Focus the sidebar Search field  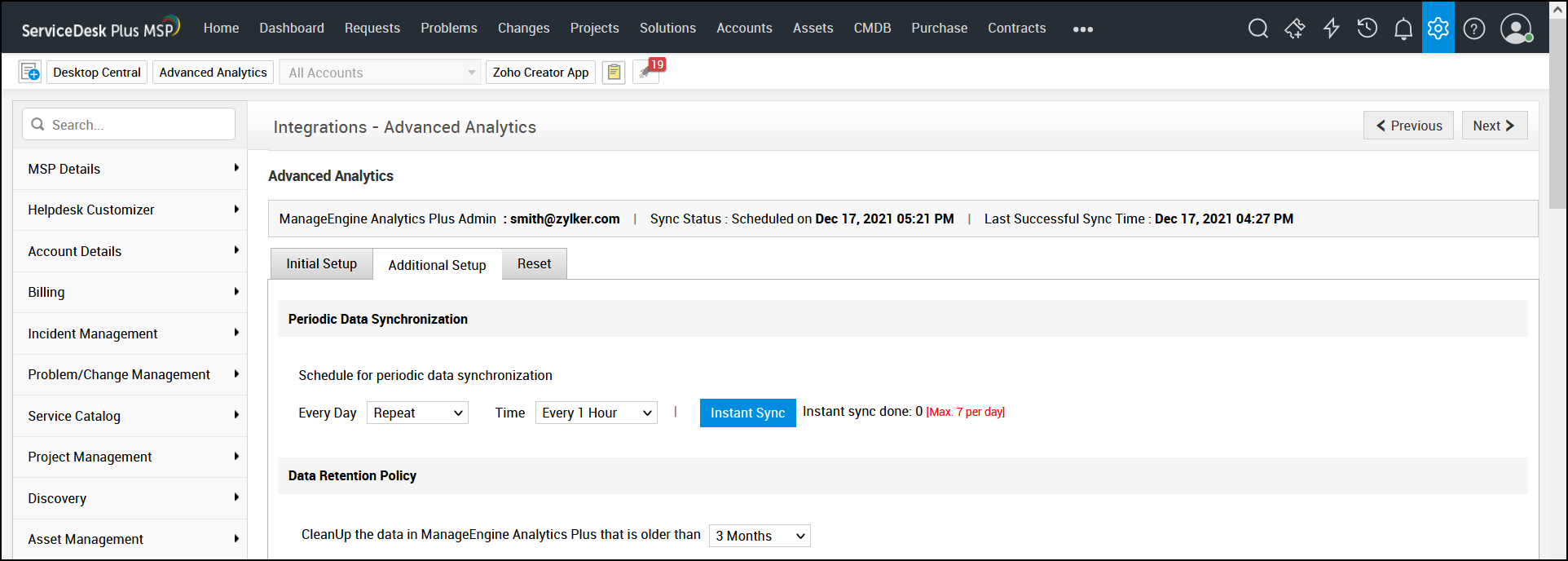(x=129, y=124)
